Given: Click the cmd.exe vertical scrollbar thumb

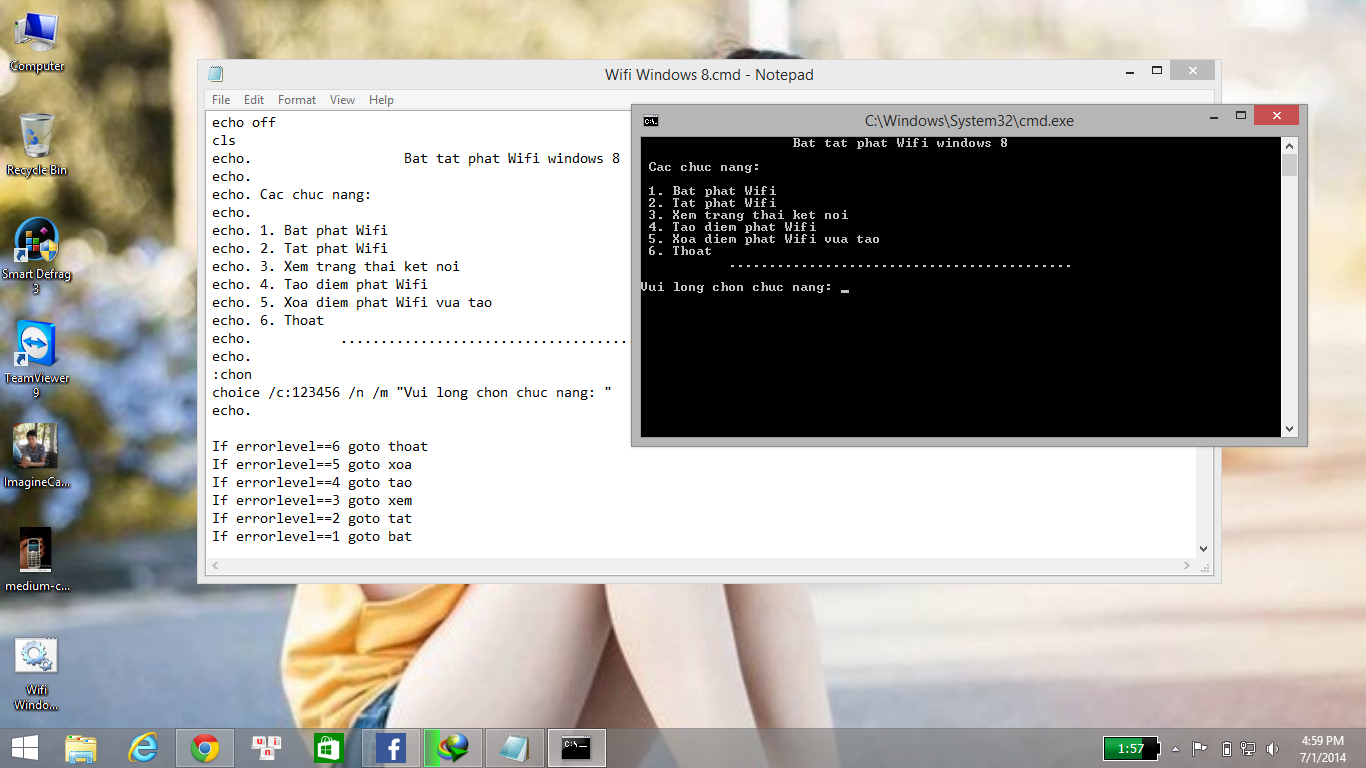Looking at the screenshot, I should [x=1289, y=166].
